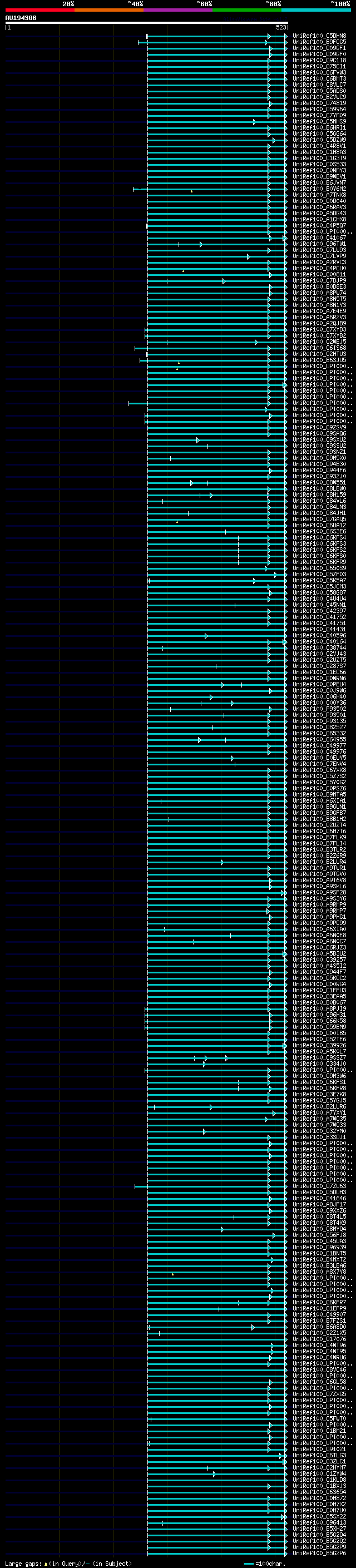Click the query end position 523

(280, 27)
